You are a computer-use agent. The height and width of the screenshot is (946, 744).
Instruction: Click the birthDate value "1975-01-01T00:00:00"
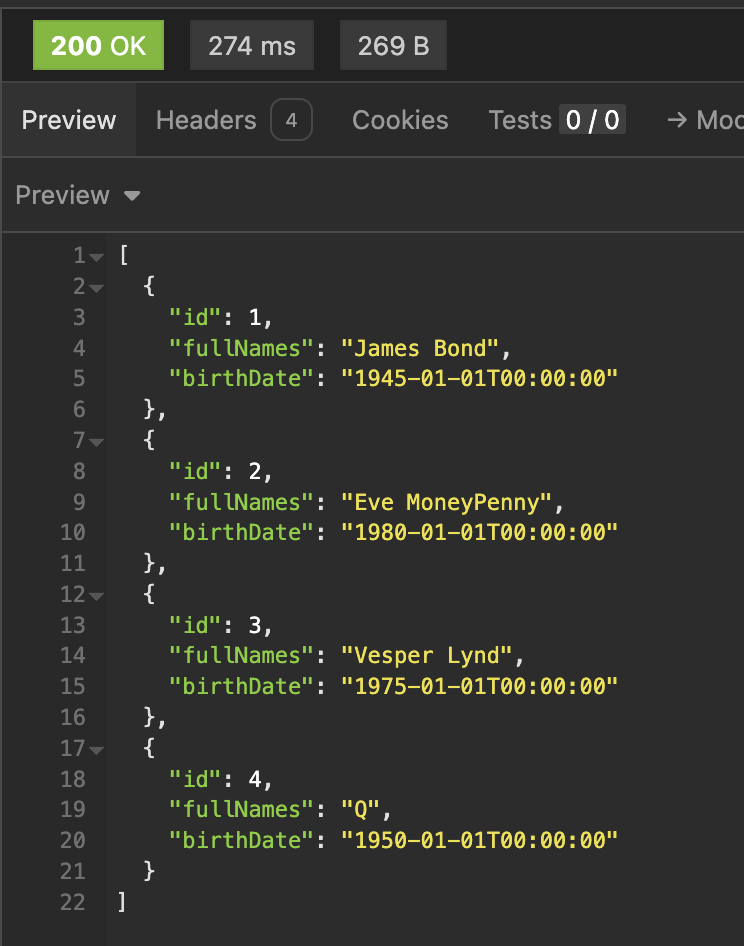pyautogui.click(x=480, y=687)
